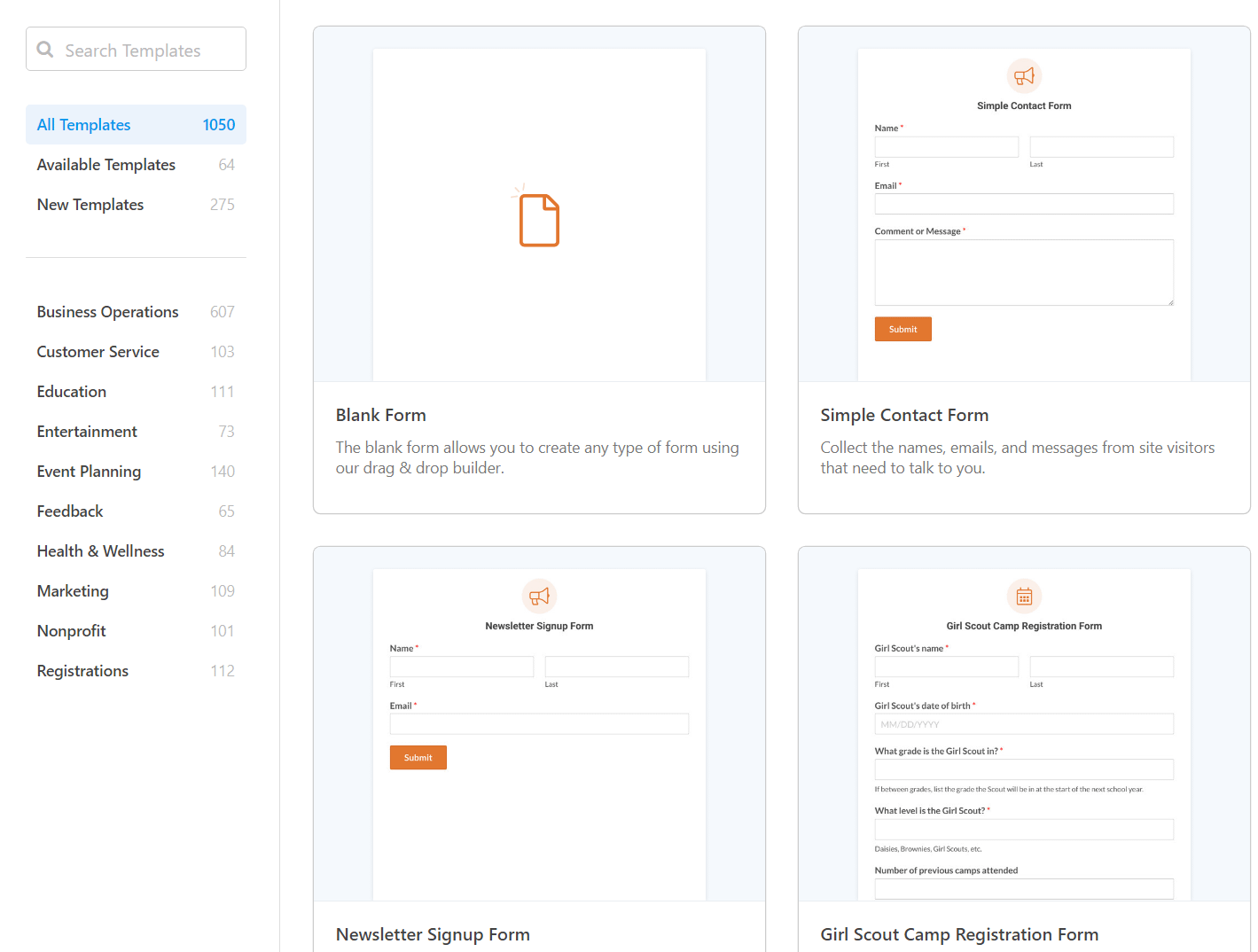
Task: Open the Event Planning templates
Action: pyautogui.click(x=89, y=471)
